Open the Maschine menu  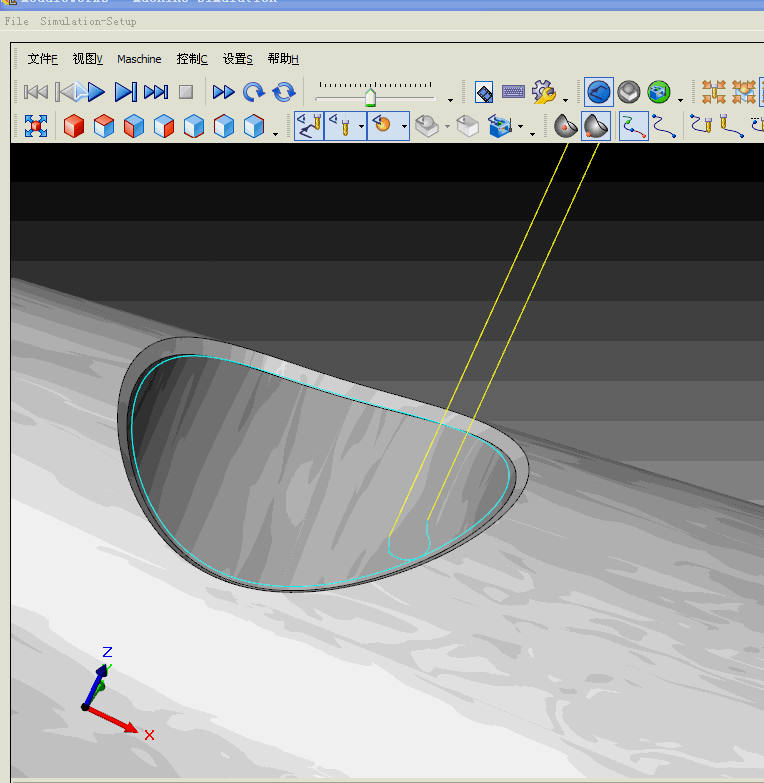(x=139, y=59)
